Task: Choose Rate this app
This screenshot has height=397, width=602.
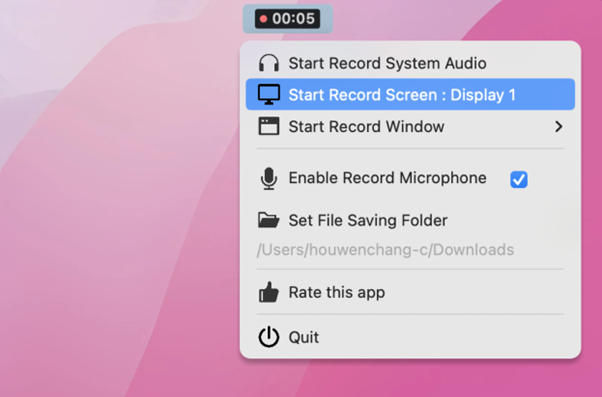Action: tap(410, 293)
